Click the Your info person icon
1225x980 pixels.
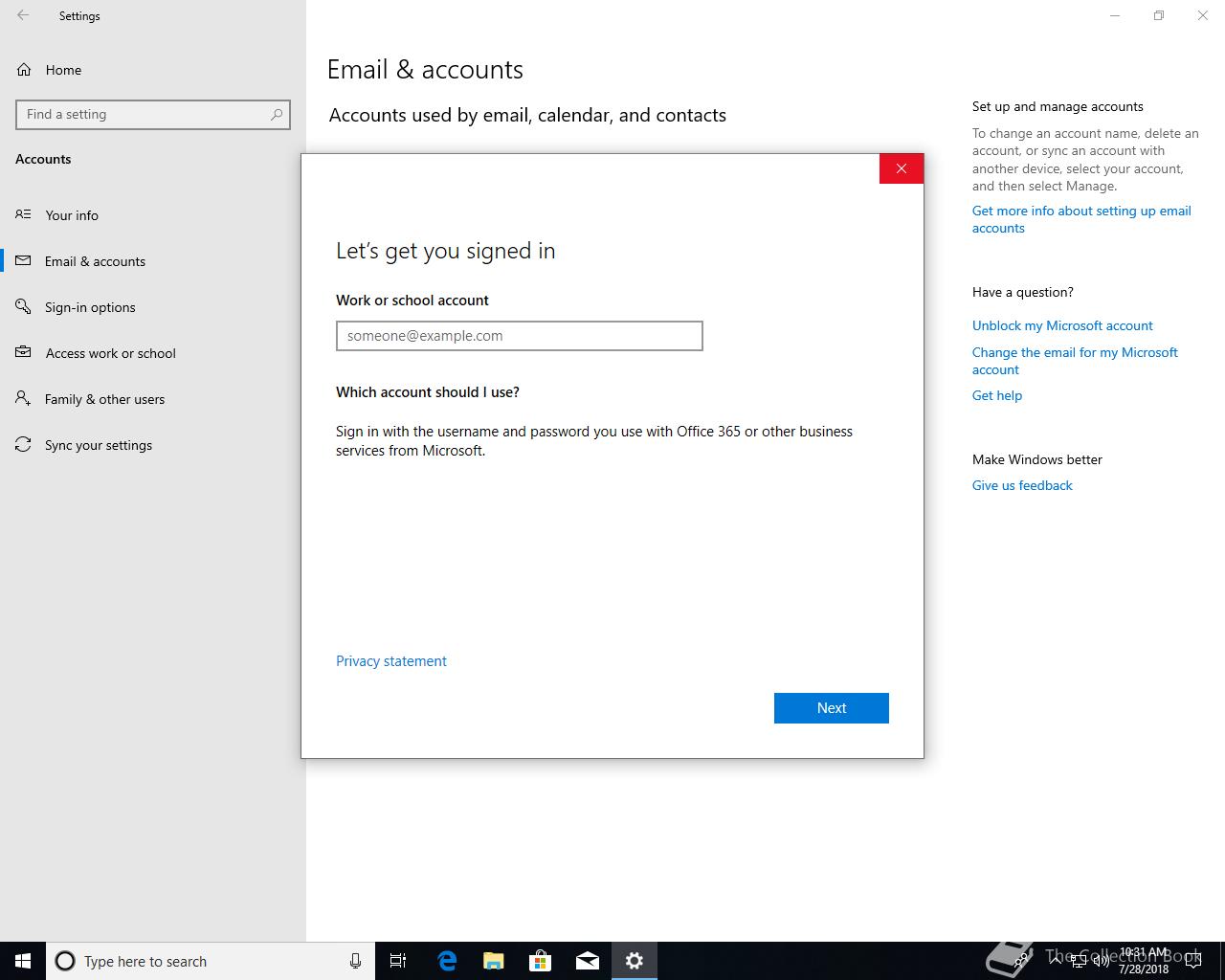point(23,214)
